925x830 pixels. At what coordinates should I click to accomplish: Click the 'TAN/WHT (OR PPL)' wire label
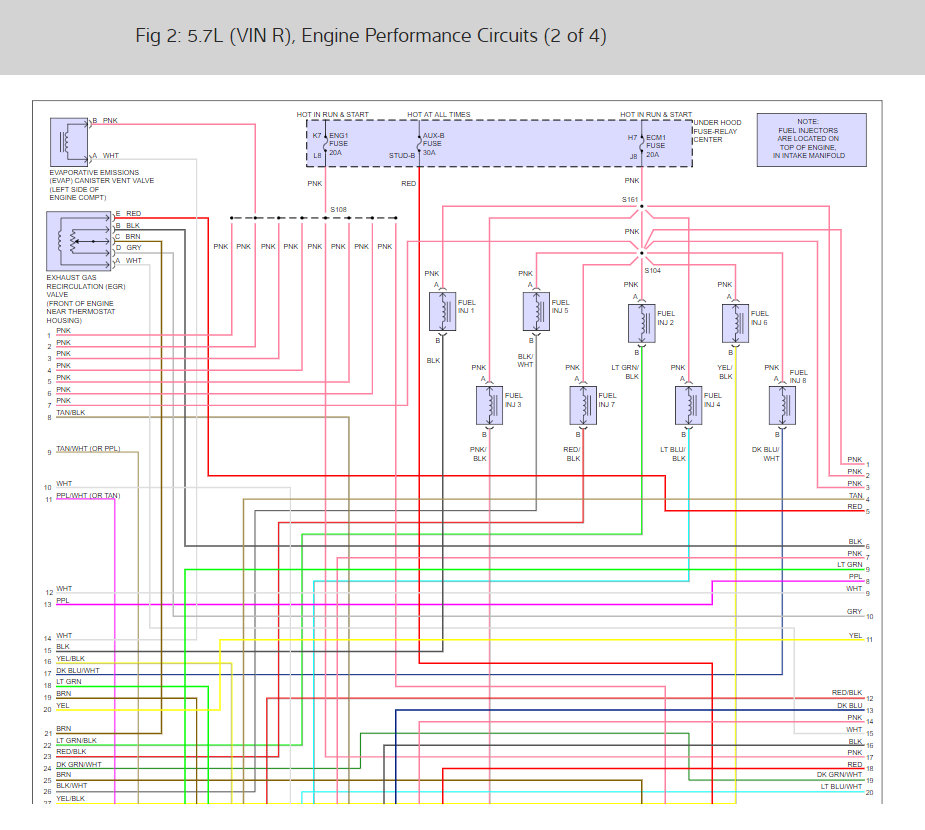pyautogui.click(x=88, y=448)
